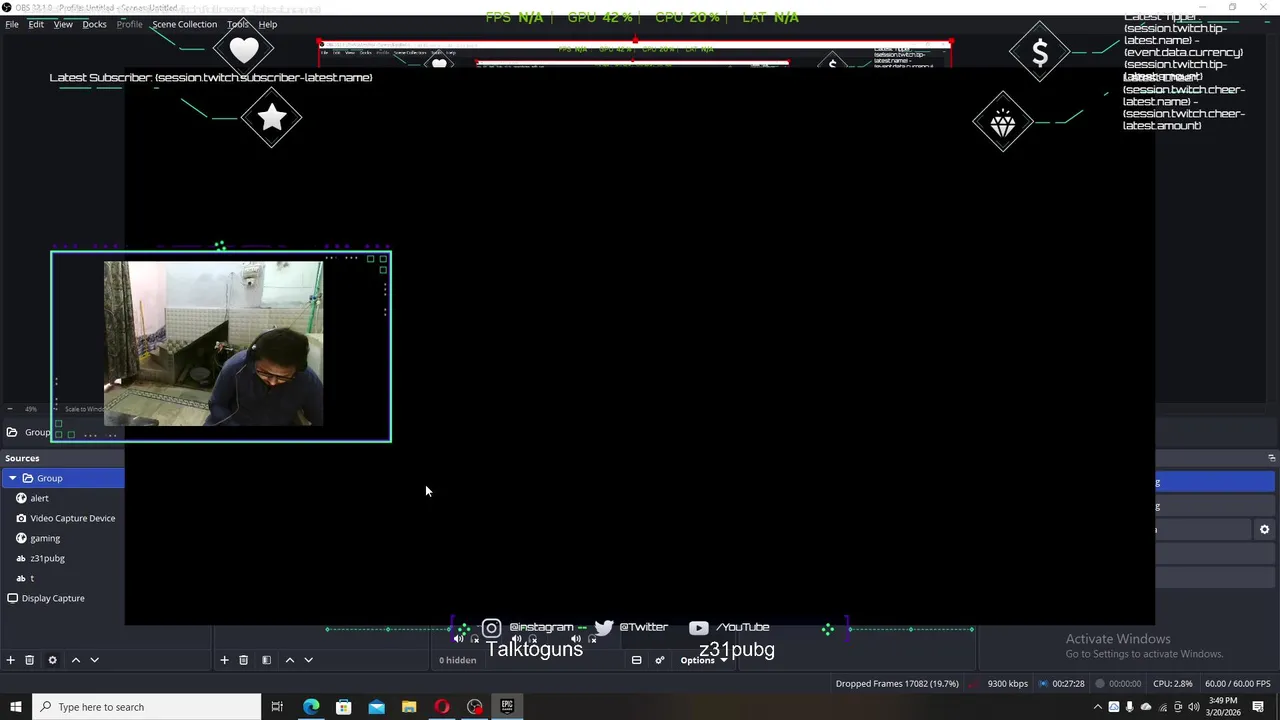Toggle audio mixer layout icon

coord(636,660)
